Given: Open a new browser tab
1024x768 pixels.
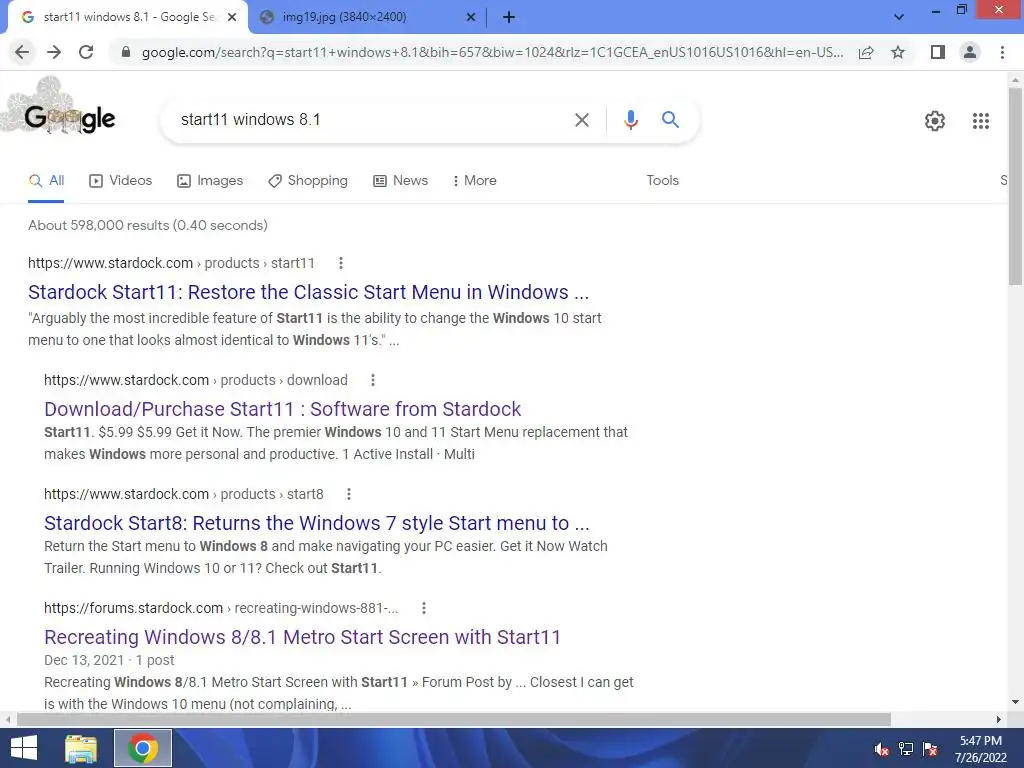Looking at the screenshot, I should (x=509, y=17).
